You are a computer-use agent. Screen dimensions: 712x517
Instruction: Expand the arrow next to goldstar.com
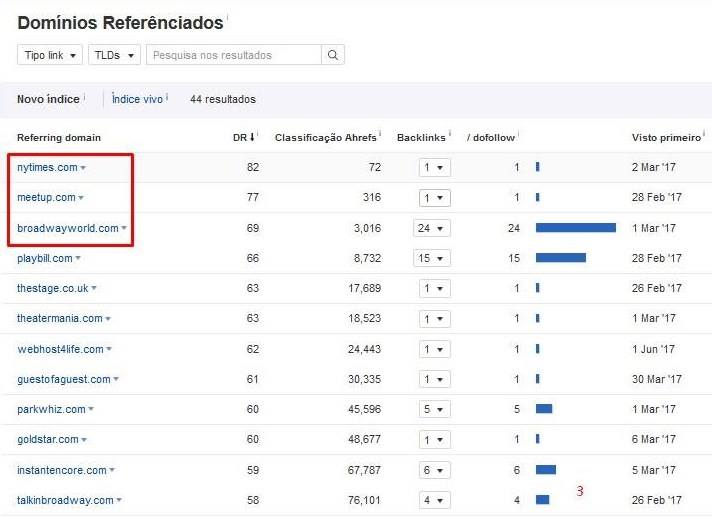[84, 440]
